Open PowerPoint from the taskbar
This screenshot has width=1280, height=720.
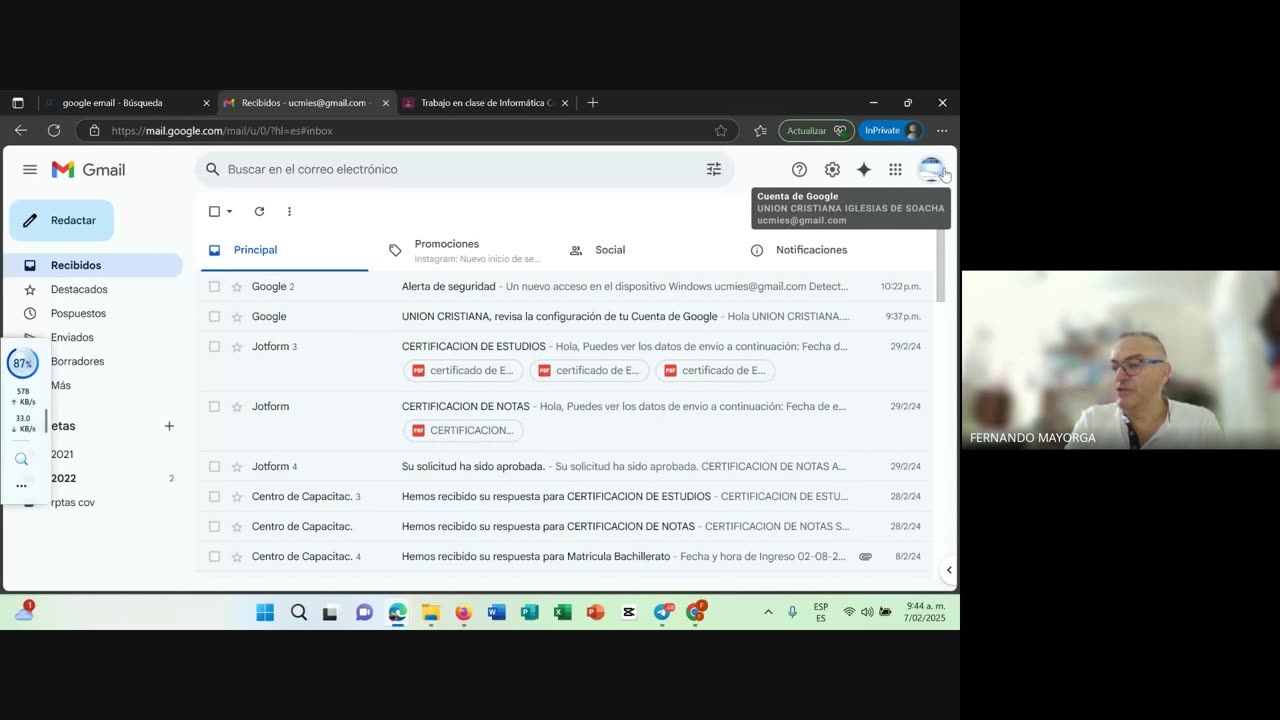tap(596, 612)
